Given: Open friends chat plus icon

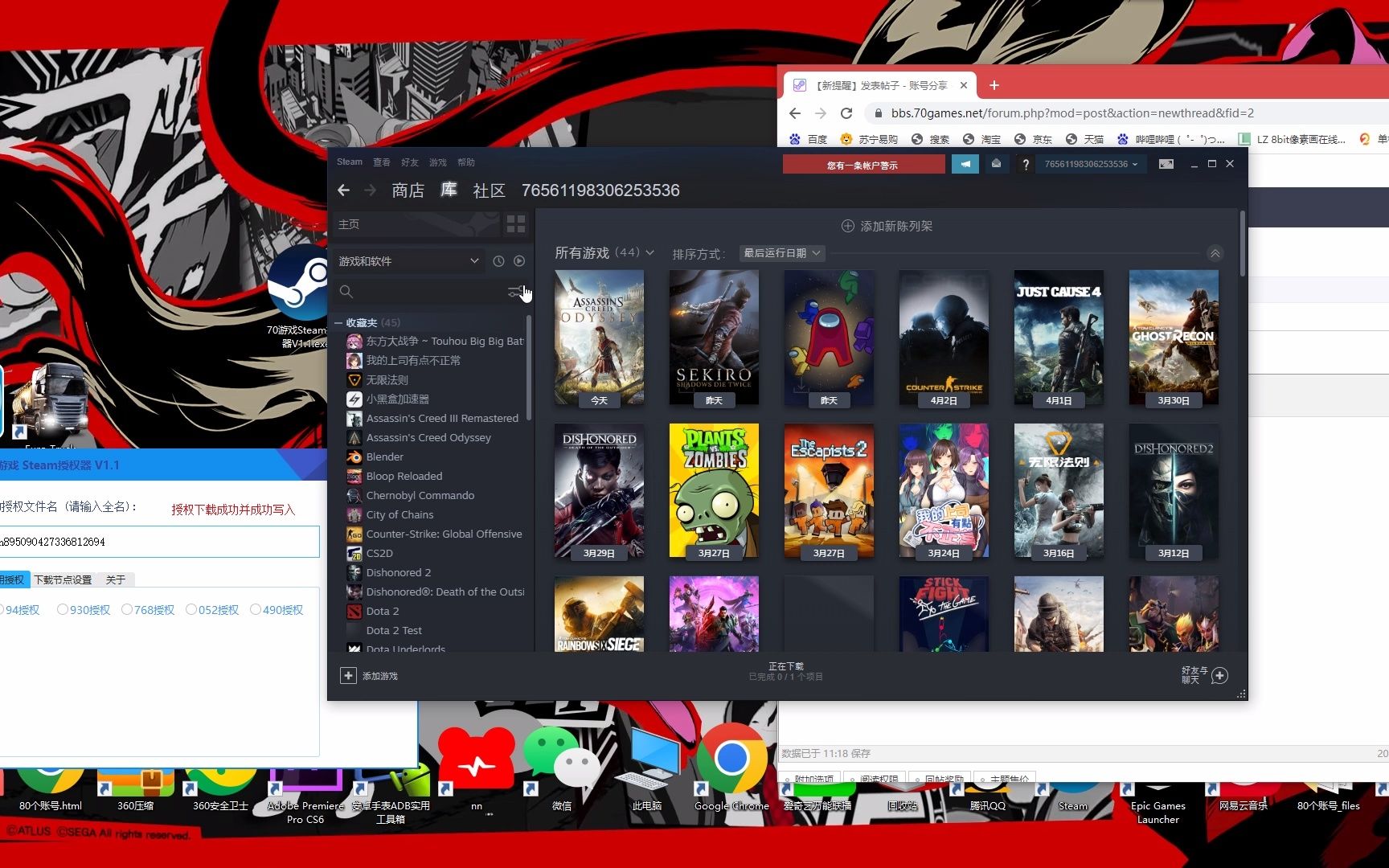Looking at the screenshot, I should tap(1219, 675).
